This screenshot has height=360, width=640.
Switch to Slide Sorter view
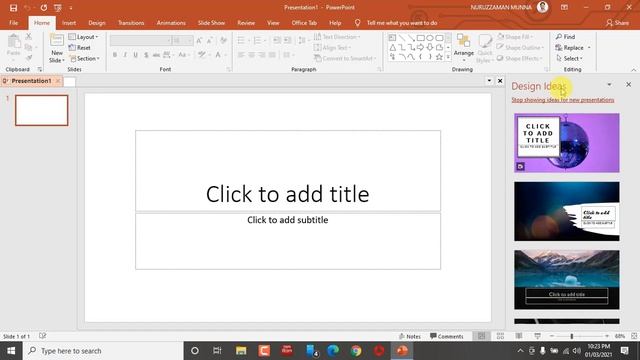500,336
